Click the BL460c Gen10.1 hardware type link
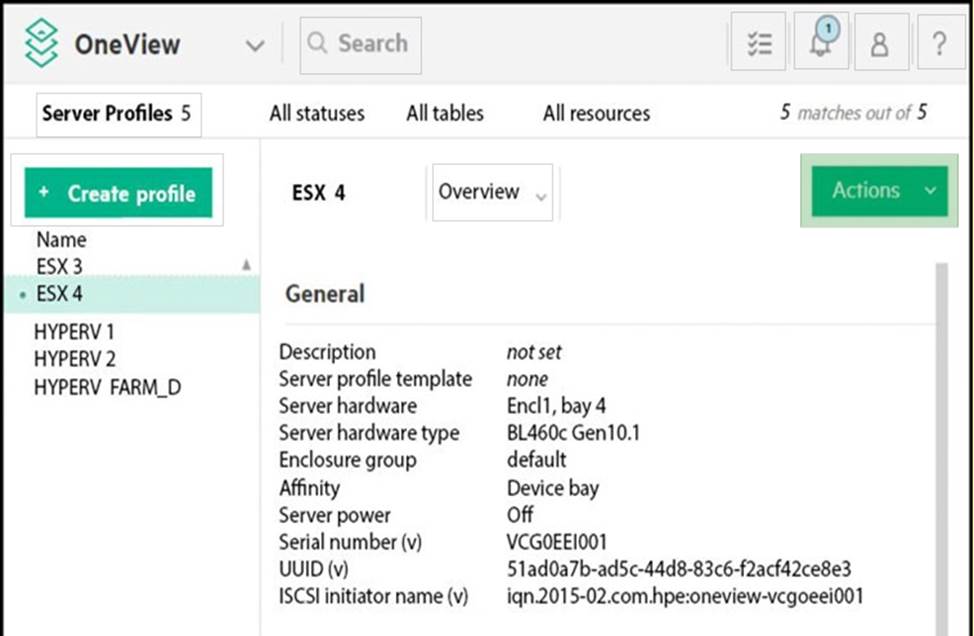This screenshot has height=636, width=974. pos(573,432)
